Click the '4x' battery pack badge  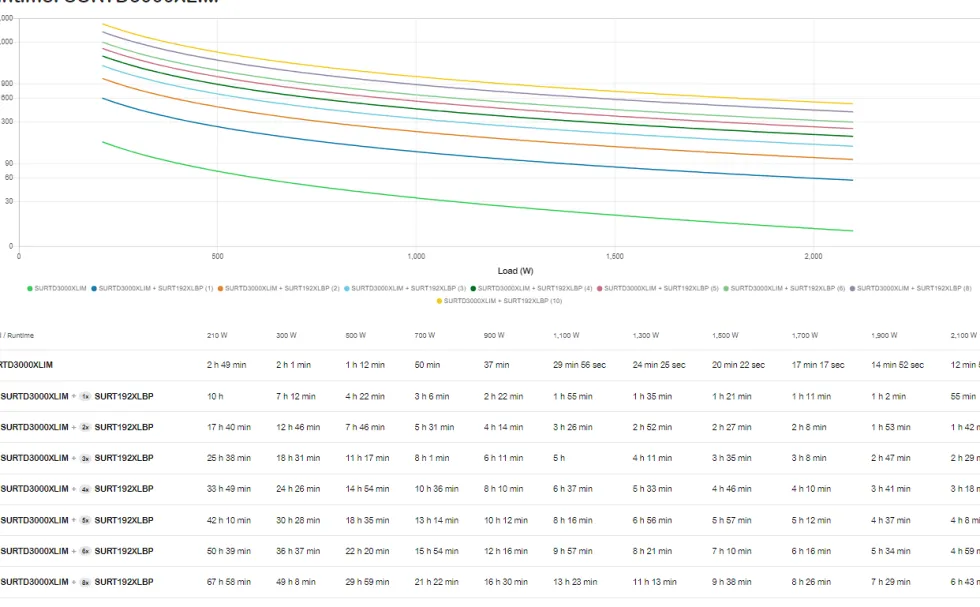86,489
